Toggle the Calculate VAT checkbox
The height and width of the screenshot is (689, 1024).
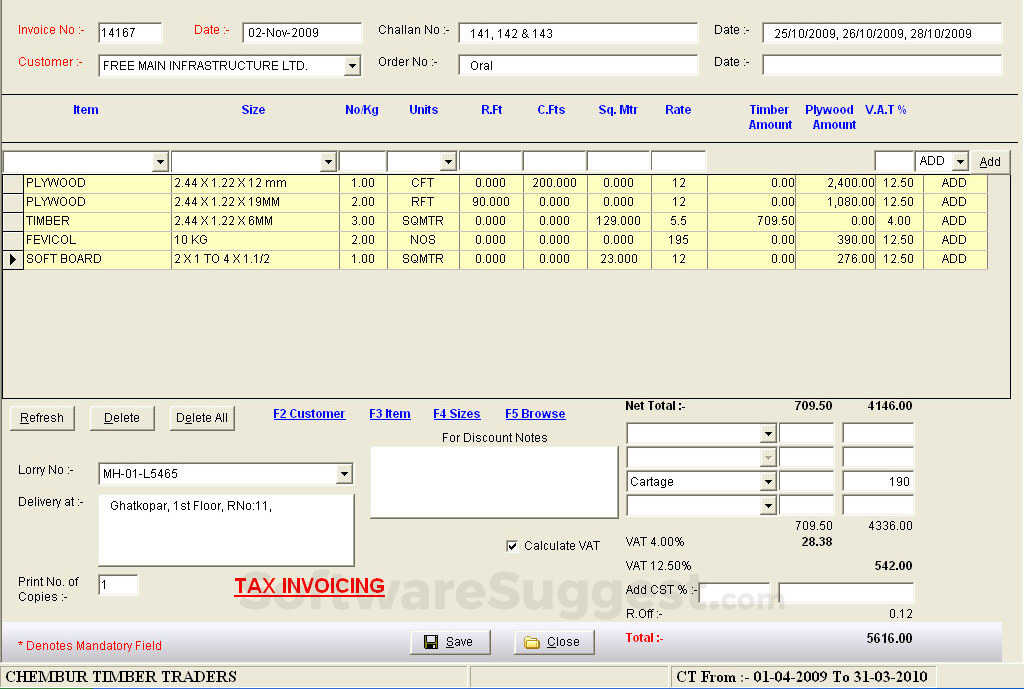click(512, 546)
